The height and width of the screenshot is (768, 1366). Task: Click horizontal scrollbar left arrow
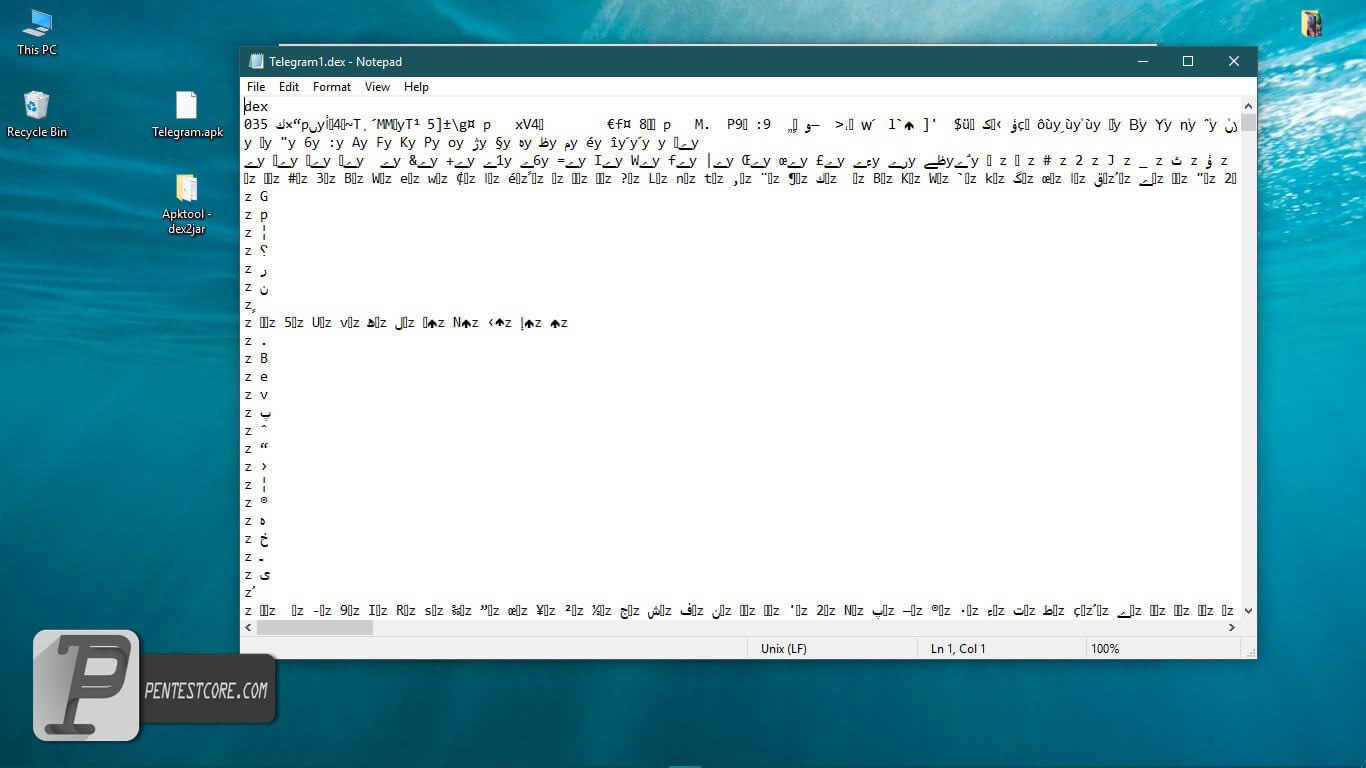249,628
